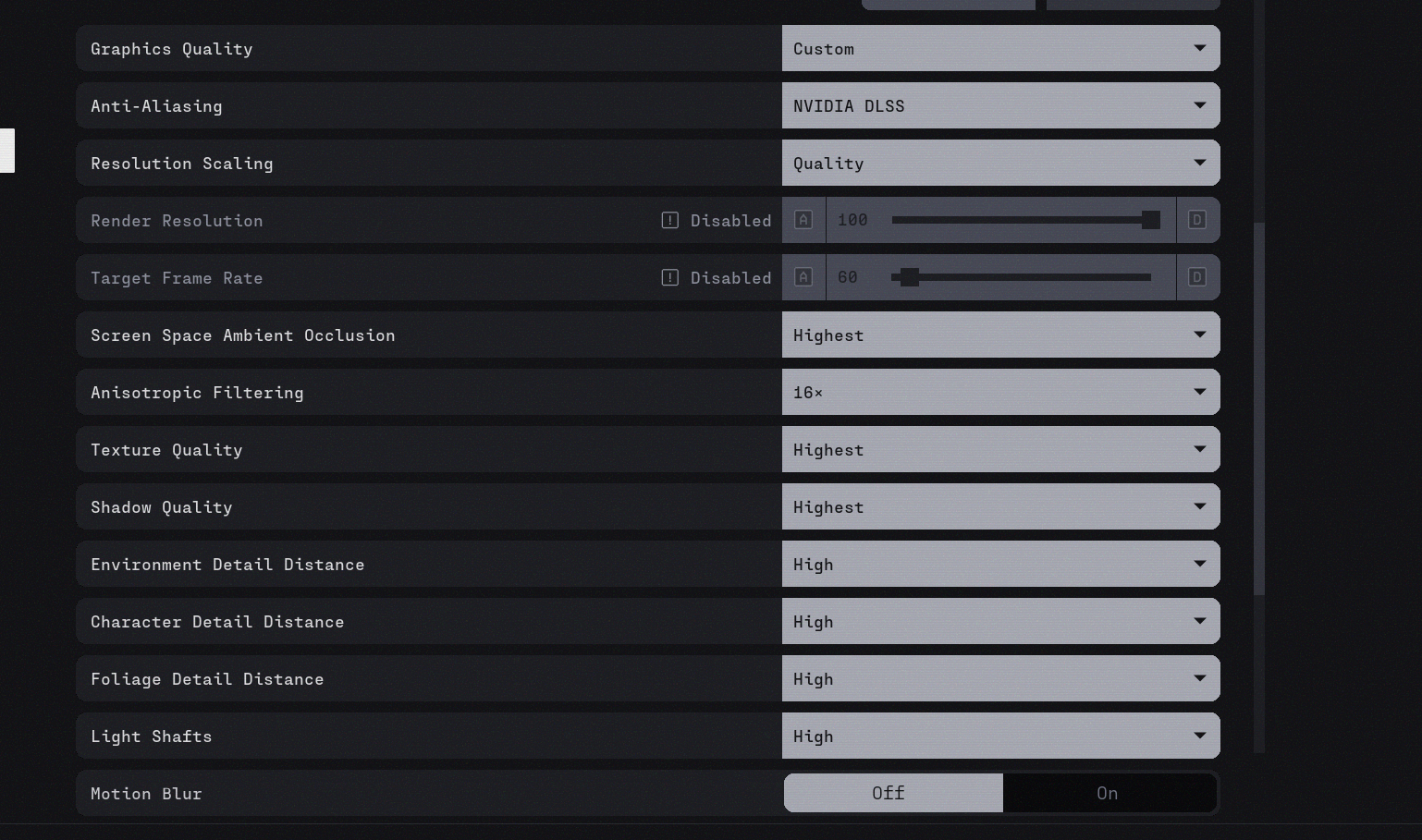1422x840 pixels.
Task: Click the Target Frame Rate disabled warning icon
Action: pyautogui.click(x=670, y=277)
